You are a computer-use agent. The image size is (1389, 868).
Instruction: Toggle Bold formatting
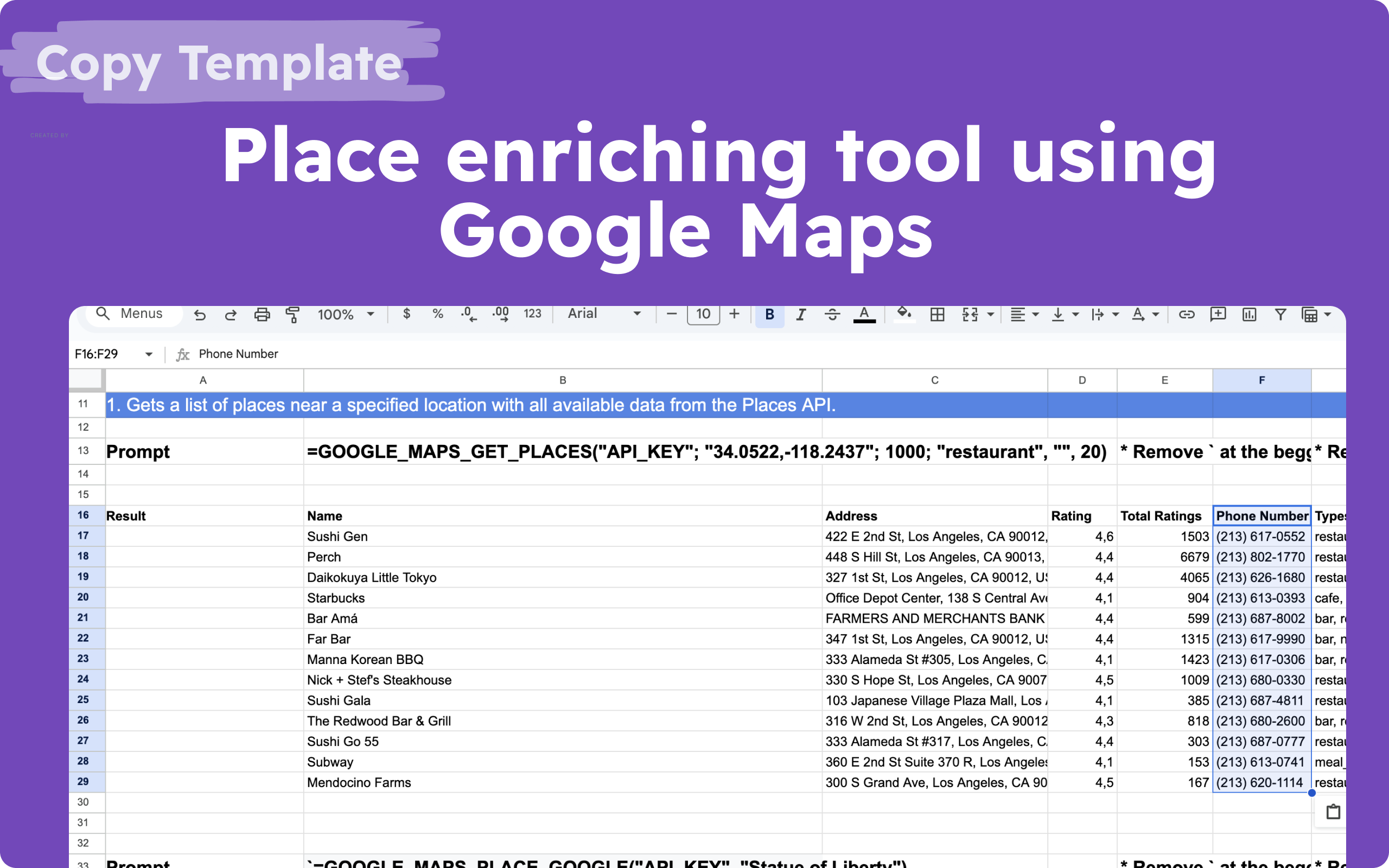(770, 315)
